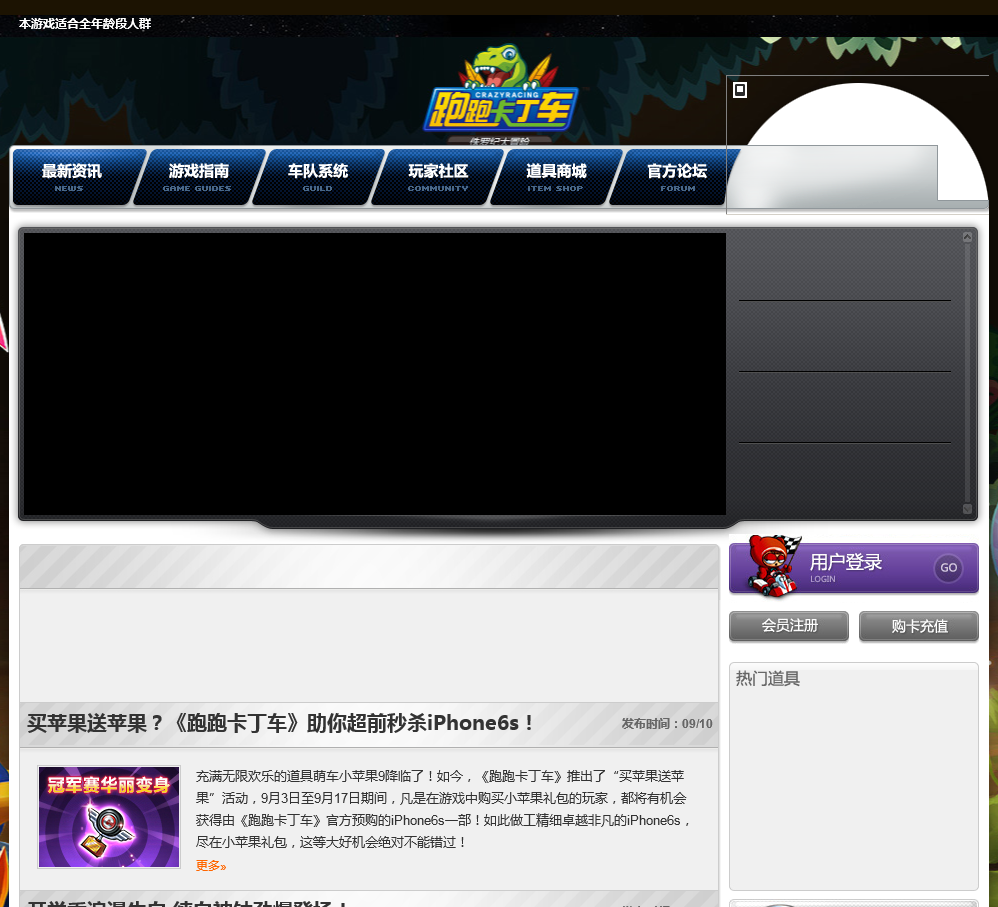This screenshot has width=998, height=907.
Task: Click the 本游戏适合全年龄段人群 notice text
Action: (85, 24)
